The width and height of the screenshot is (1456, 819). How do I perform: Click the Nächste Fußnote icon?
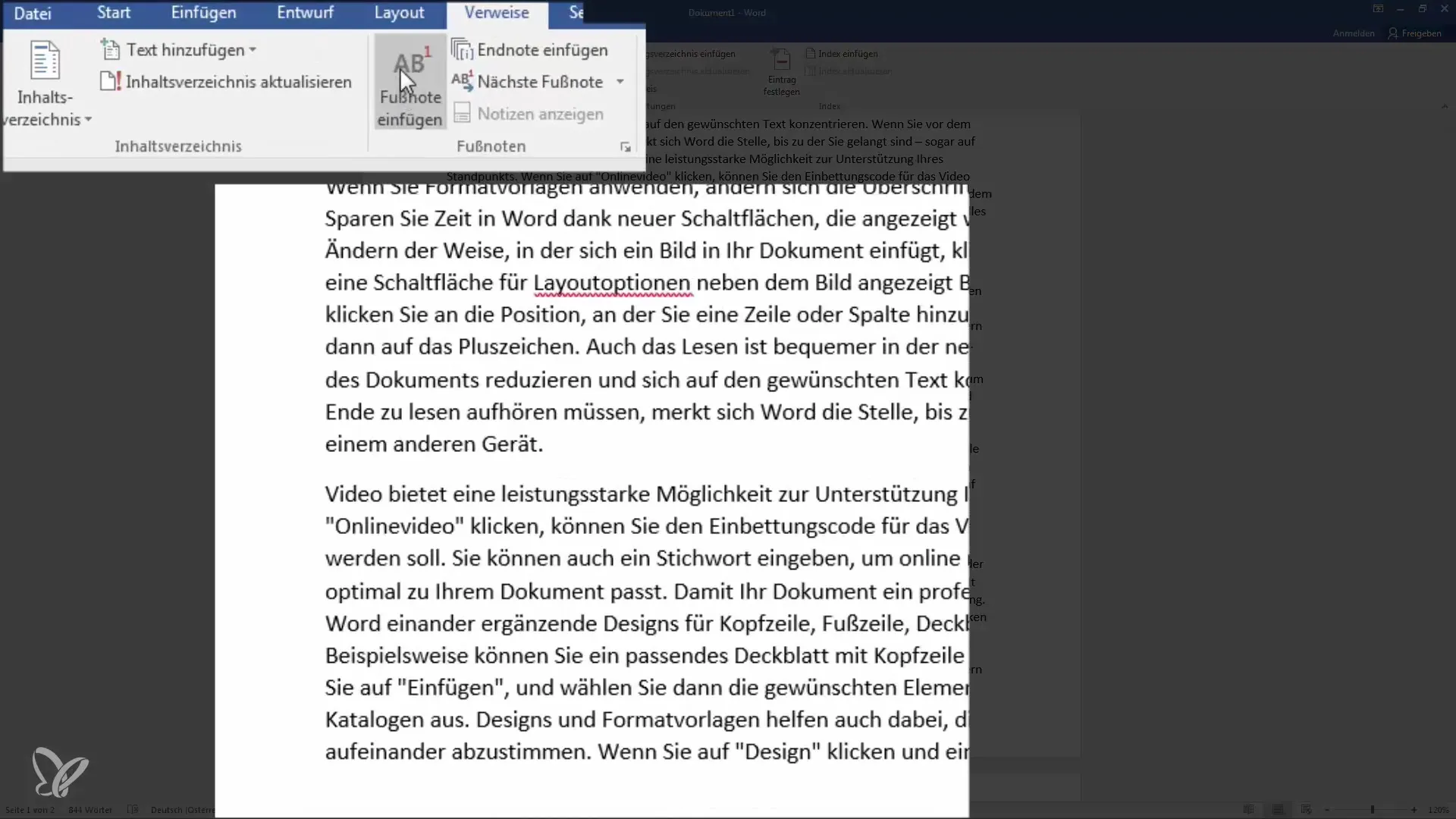tap(463, 81)
